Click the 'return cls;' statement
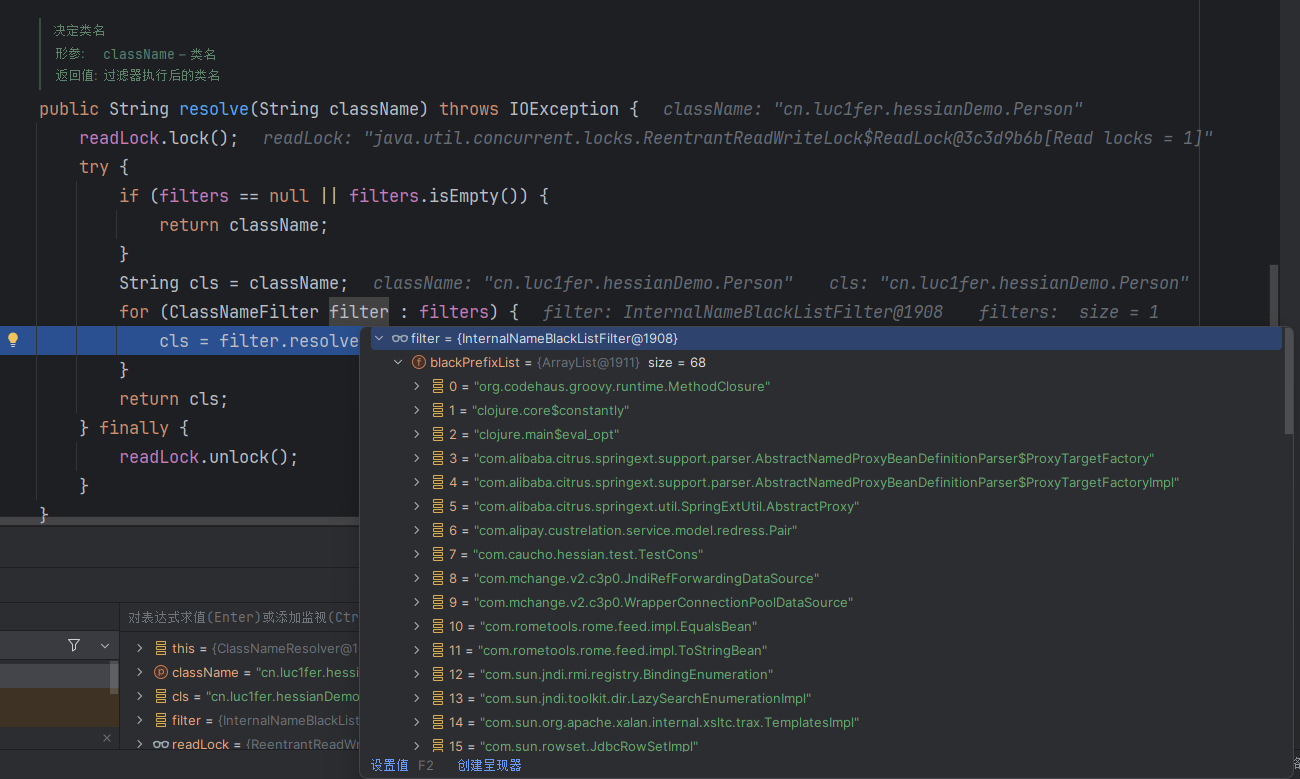The image size is (1300, 779). pyautogui.click(x=174, y=398)
